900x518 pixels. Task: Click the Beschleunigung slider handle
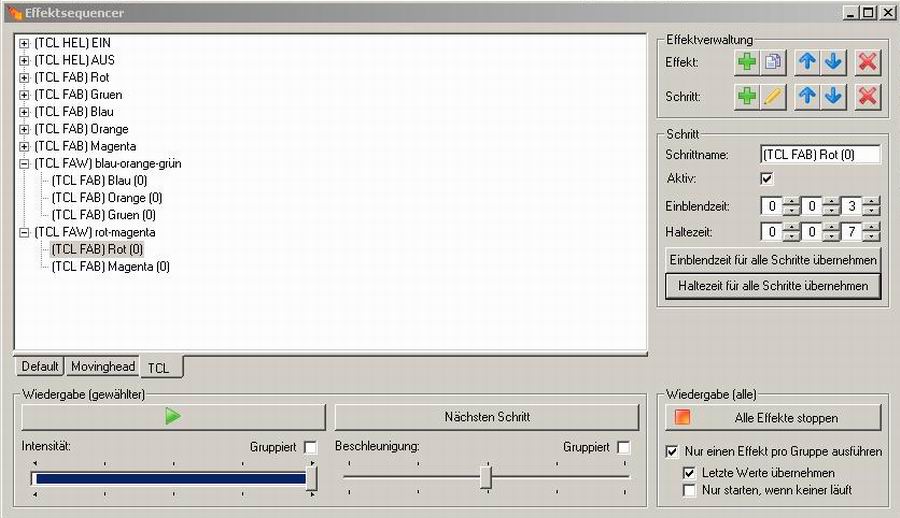point(485,477)
